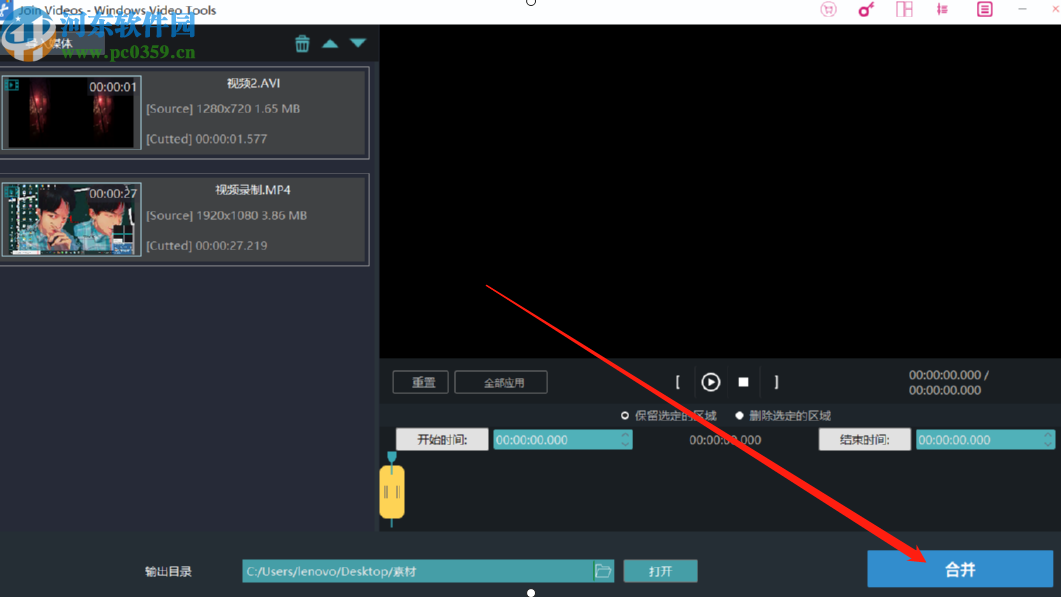Delete the selected clip using the trash icon

pos(303,43)
